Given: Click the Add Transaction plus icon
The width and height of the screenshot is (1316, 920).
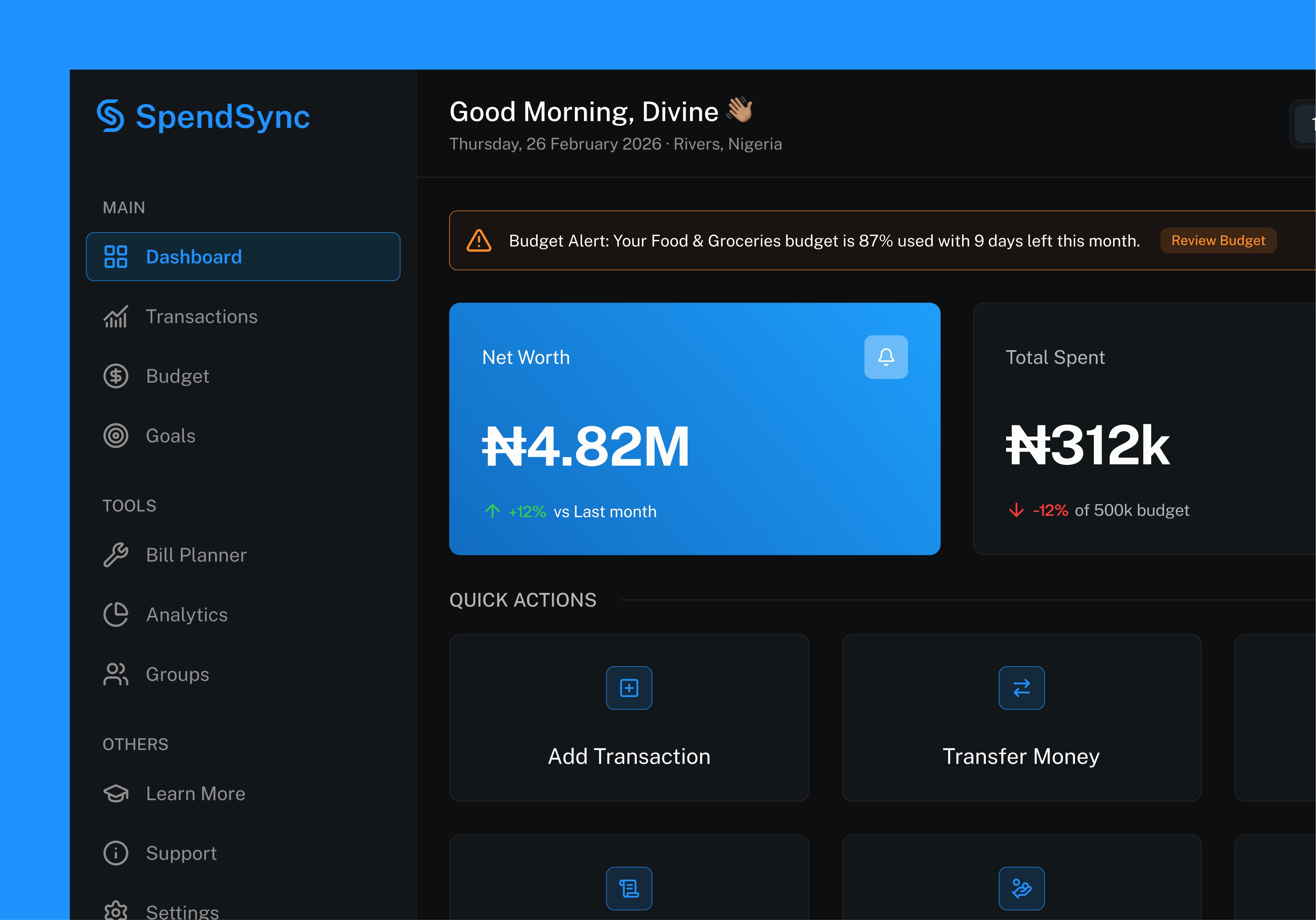Looking at the screenshot, I should tap(629, 688).
